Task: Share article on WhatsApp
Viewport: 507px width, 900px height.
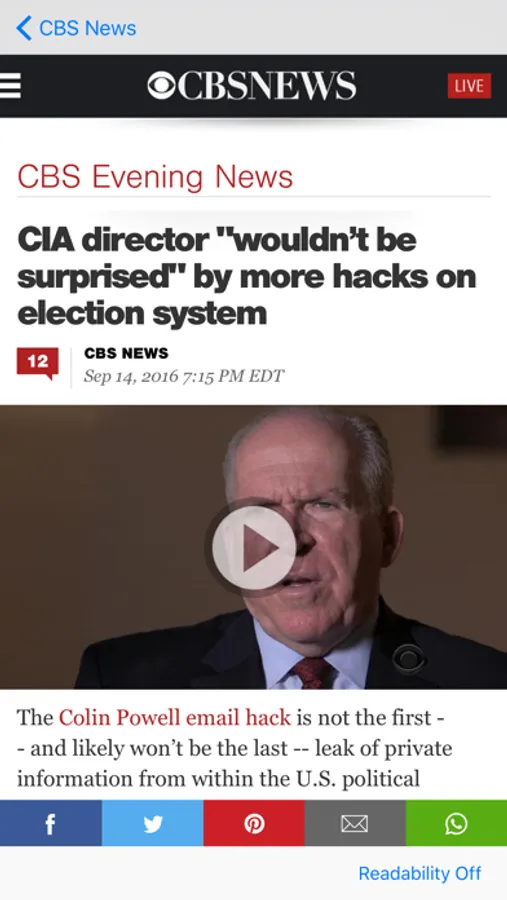Action: [x=456, y=823]
